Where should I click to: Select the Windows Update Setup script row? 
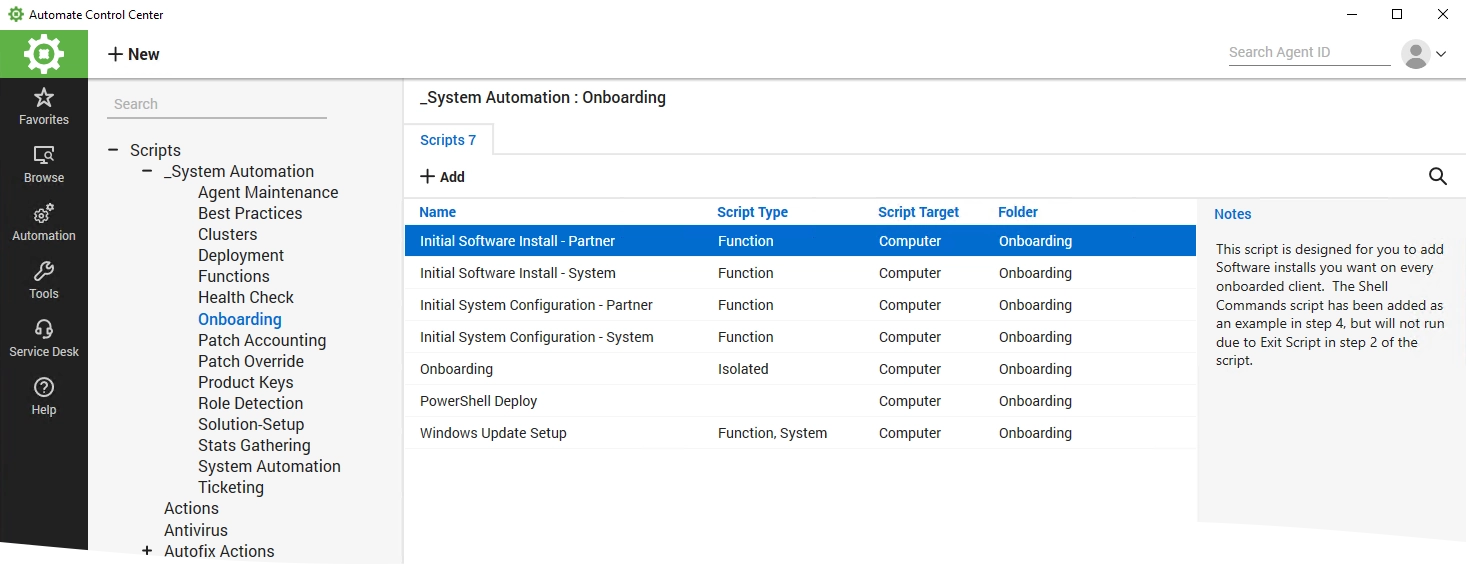800,433
